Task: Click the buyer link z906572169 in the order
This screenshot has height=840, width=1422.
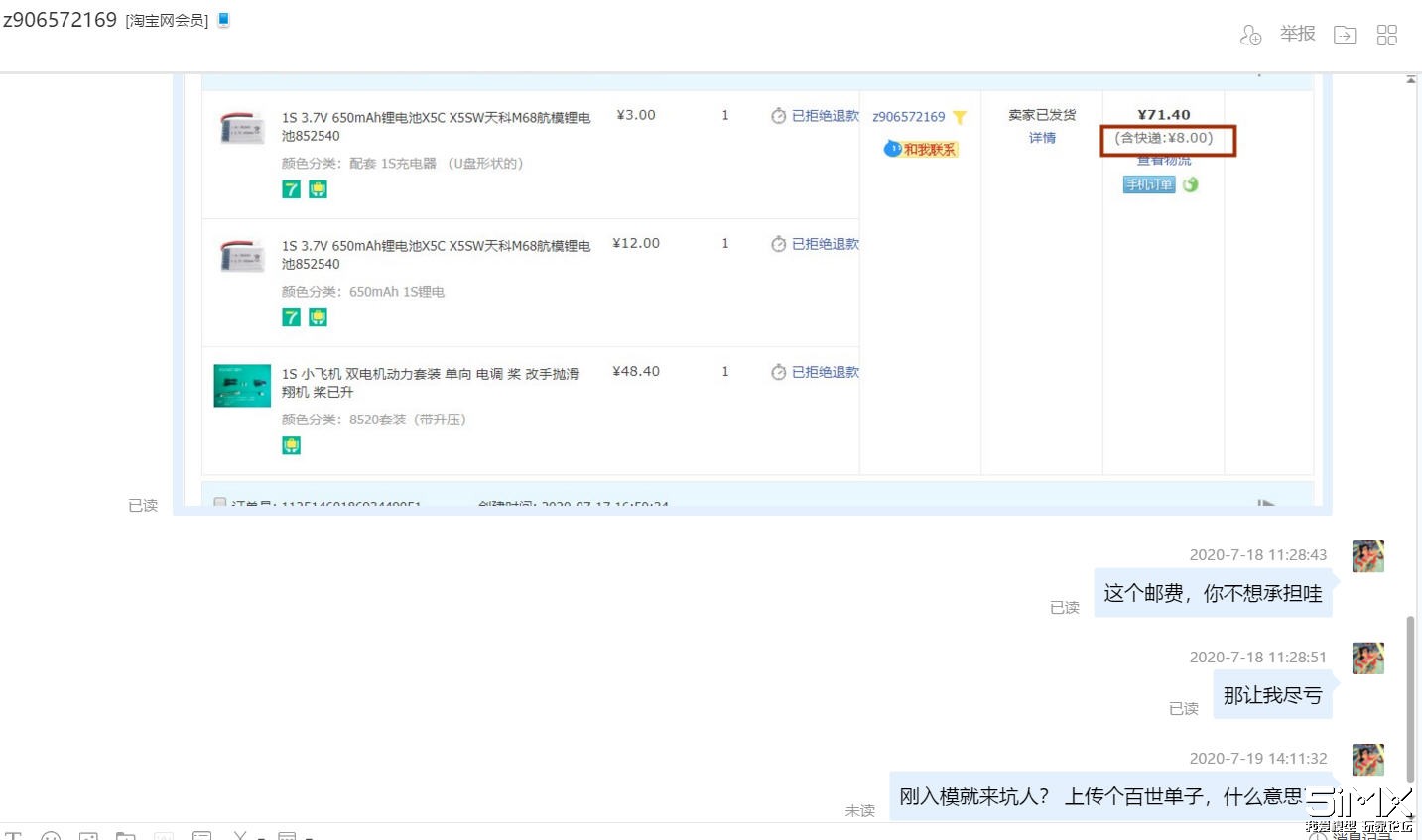Action: pyautogui.click(x=909, y=117)
